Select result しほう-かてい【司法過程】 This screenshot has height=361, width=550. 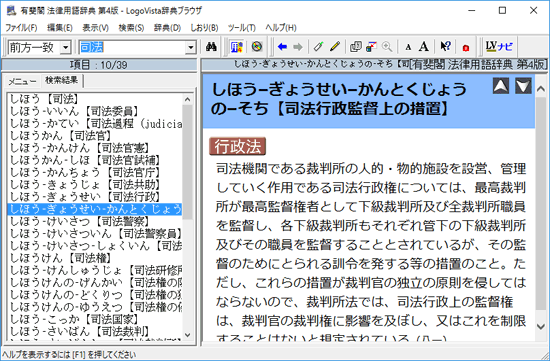(x=95, y=123)
